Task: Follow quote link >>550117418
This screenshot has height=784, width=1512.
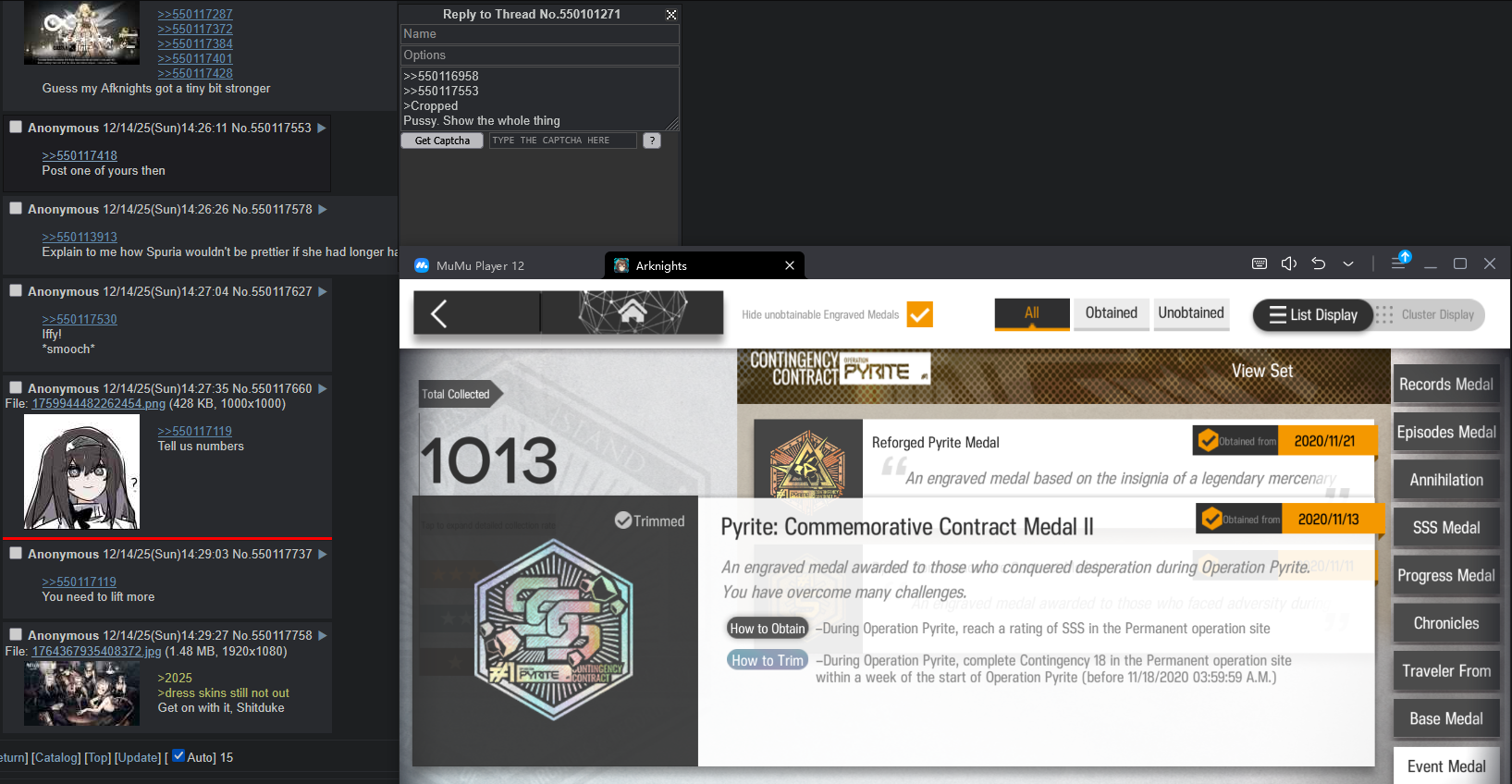Action: tap(80, 155)
